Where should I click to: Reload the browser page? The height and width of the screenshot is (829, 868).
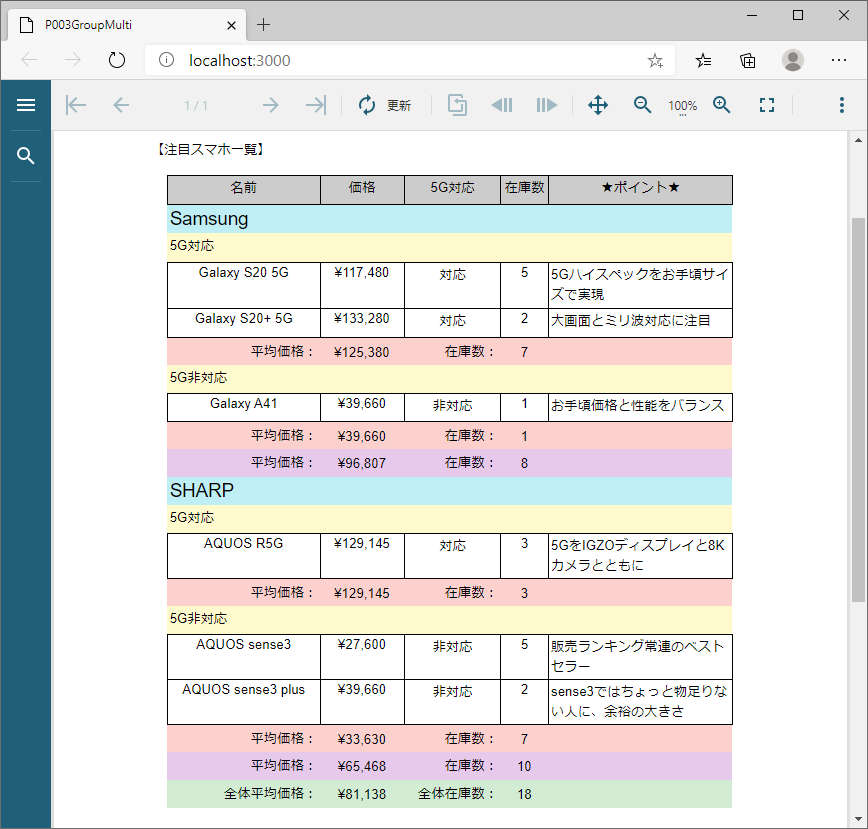pyautogui.click(x=117, y=60)
